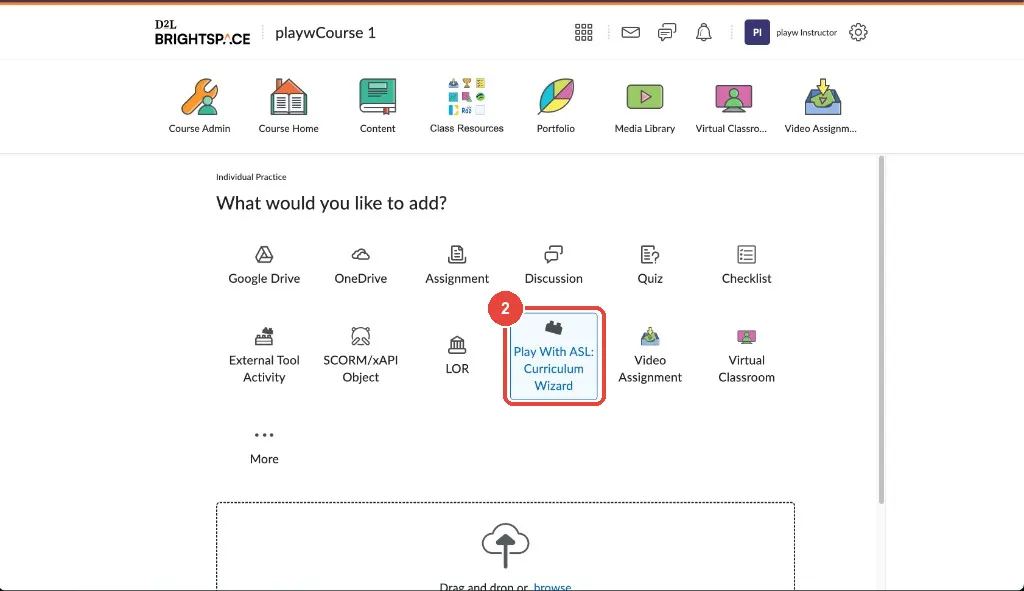Add a Quiz activity

[650, 265]
